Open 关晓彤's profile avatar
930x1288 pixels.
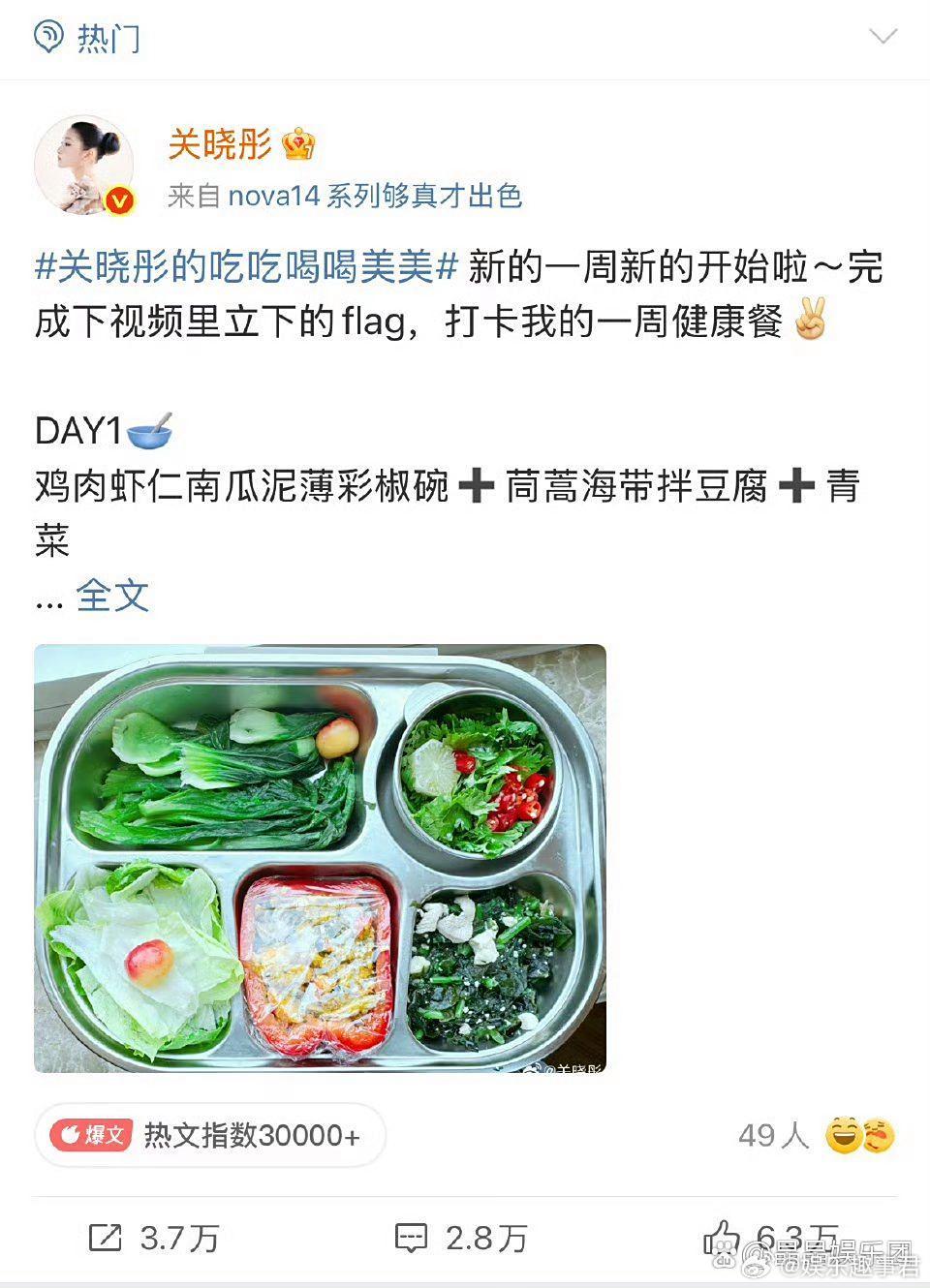pos(84,165)
